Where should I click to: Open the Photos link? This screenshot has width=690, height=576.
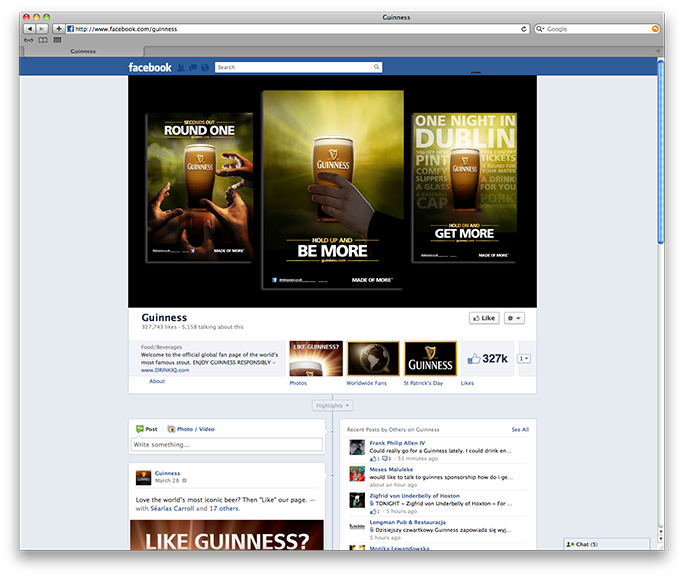298,383
